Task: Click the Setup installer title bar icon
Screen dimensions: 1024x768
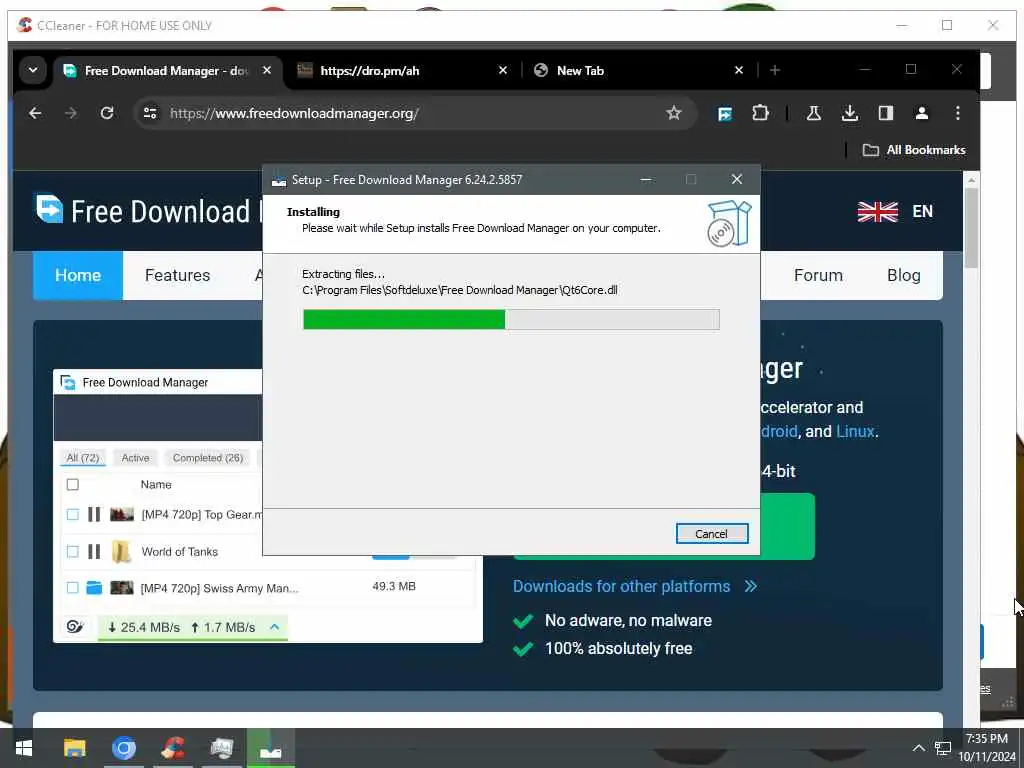Action: 279,180
